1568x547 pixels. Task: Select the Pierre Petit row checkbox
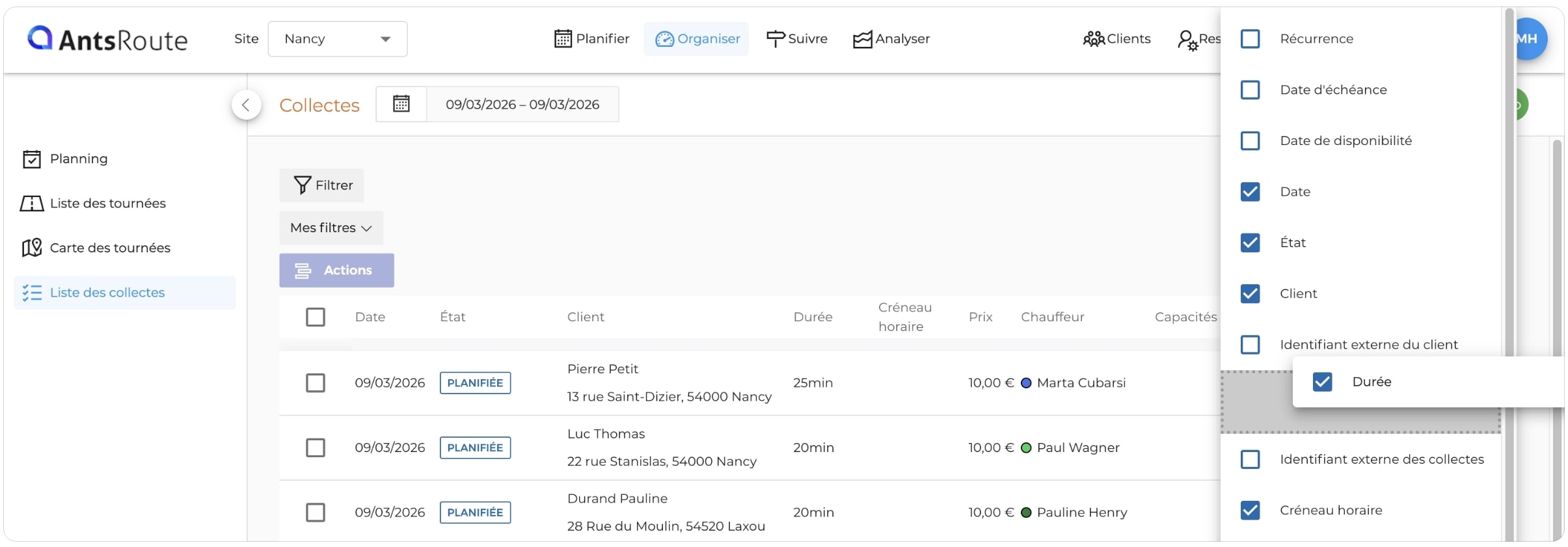(x=316, y=383)
